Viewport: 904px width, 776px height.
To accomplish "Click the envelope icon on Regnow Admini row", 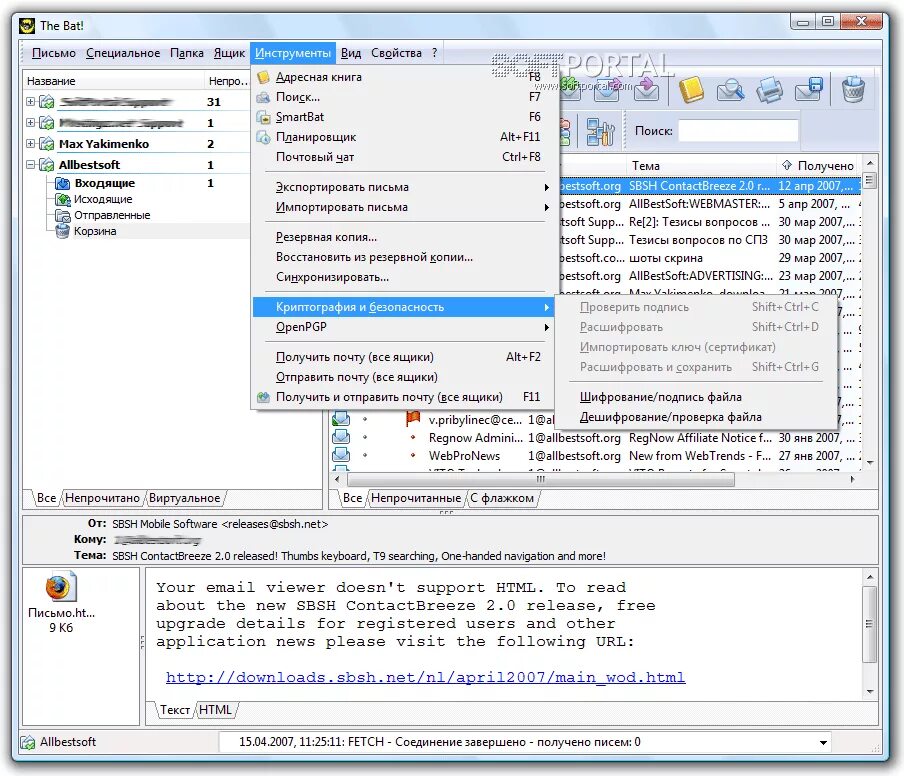I will click(x=341, y=438).
